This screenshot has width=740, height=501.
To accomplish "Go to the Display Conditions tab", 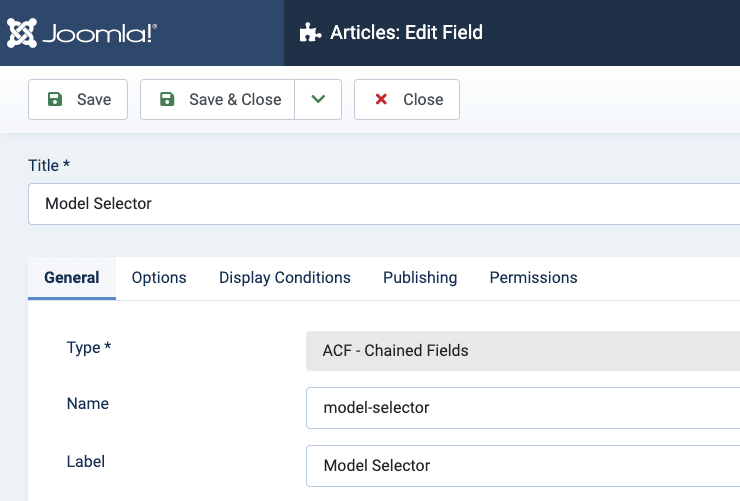I will coord(285,277).
